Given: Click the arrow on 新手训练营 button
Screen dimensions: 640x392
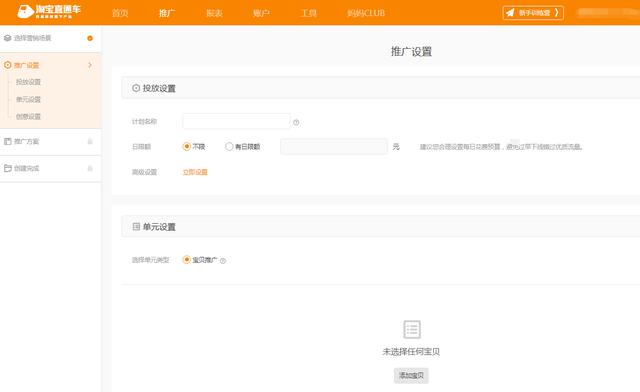Looking at the screenshot, I should pyautogui.click(x=556, y=13).
